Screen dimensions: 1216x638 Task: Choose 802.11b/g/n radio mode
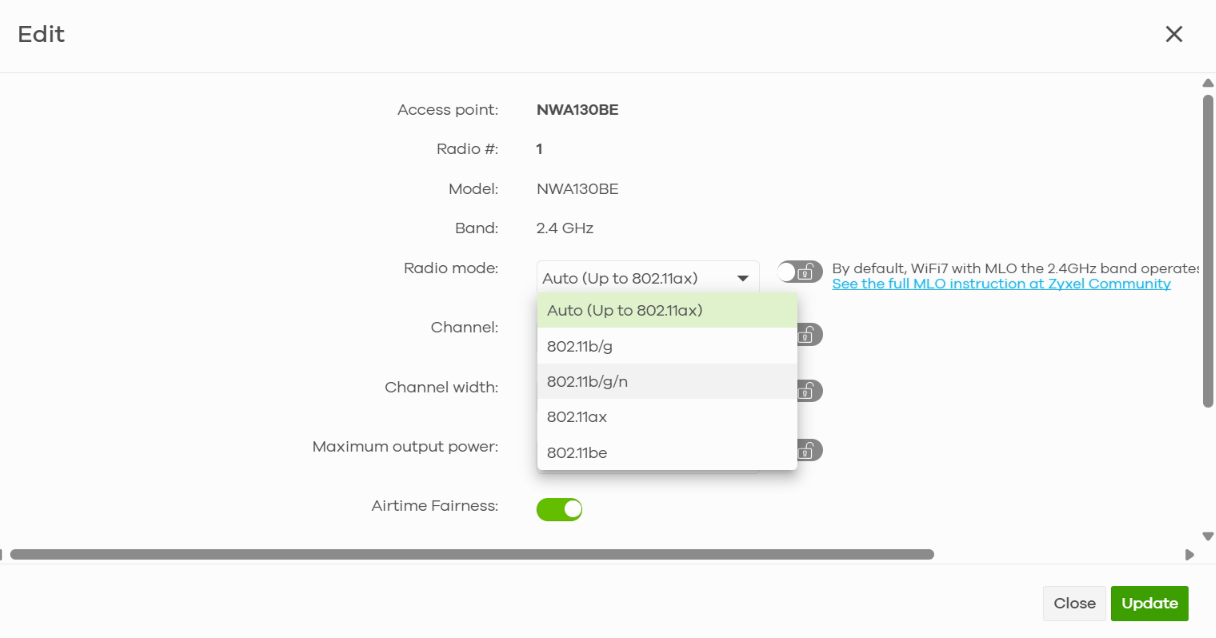coord(667,381)
